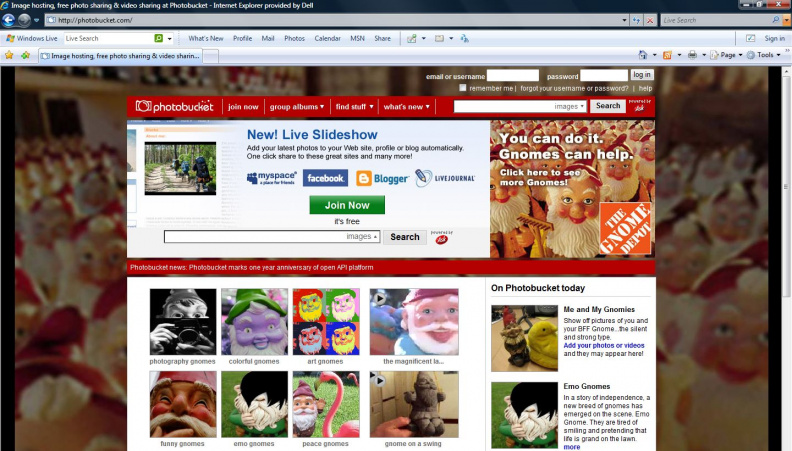Click the browser Back arrow button
The image size is (792, 451).
pos(9,20)
